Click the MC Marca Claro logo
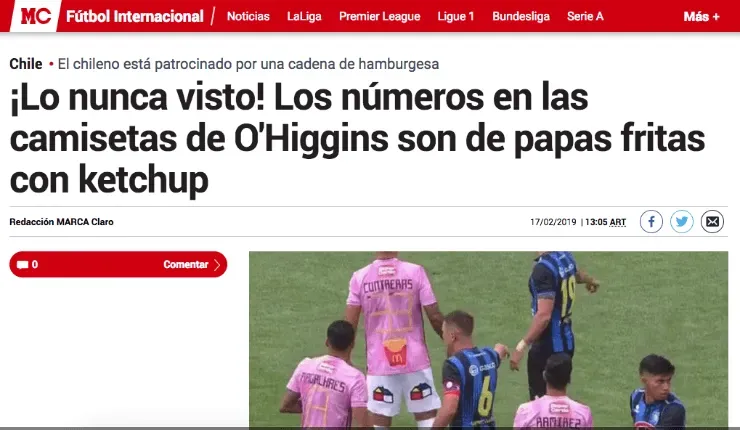 tap(35, 16)
